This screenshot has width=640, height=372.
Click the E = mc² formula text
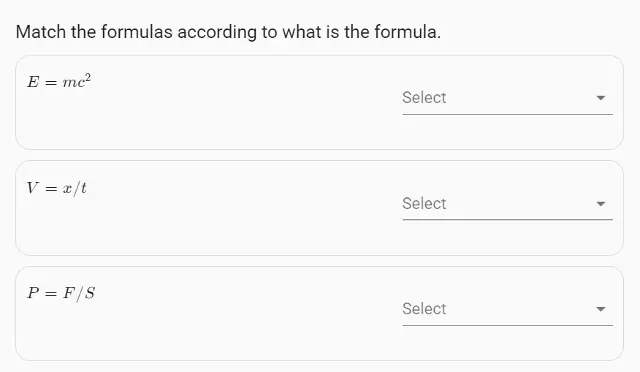pos(59,81)
